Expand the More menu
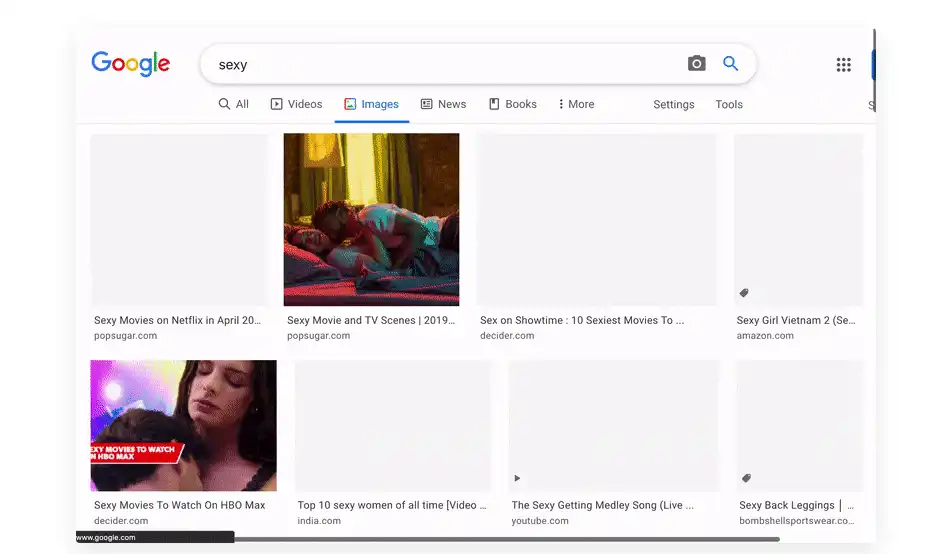This screenshot has width=948, height=554. pos(576,104)
